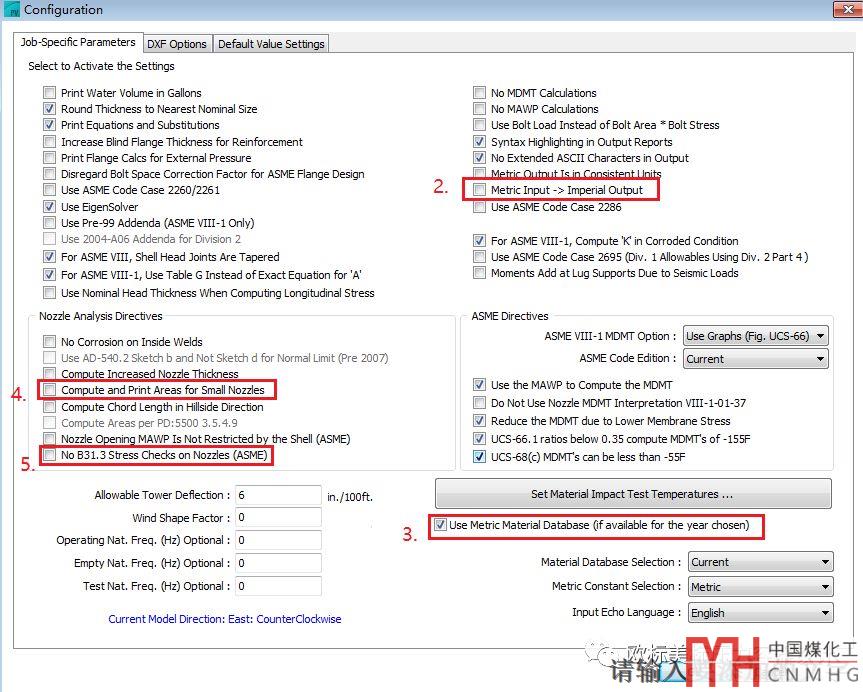Check Compute Increased Nozzle Thickness
Screen dimensions: 863x692
(x=50, y=373)
